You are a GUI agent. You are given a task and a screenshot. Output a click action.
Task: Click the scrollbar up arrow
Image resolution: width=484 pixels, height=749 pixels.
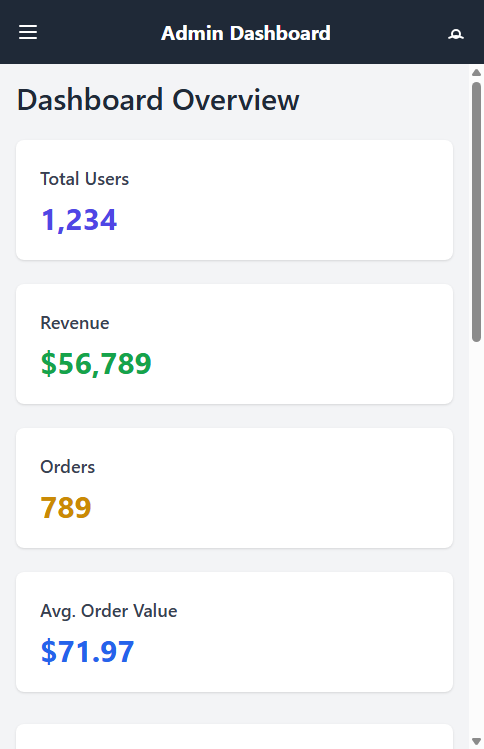pyautogui.click(x=476, y=73)
